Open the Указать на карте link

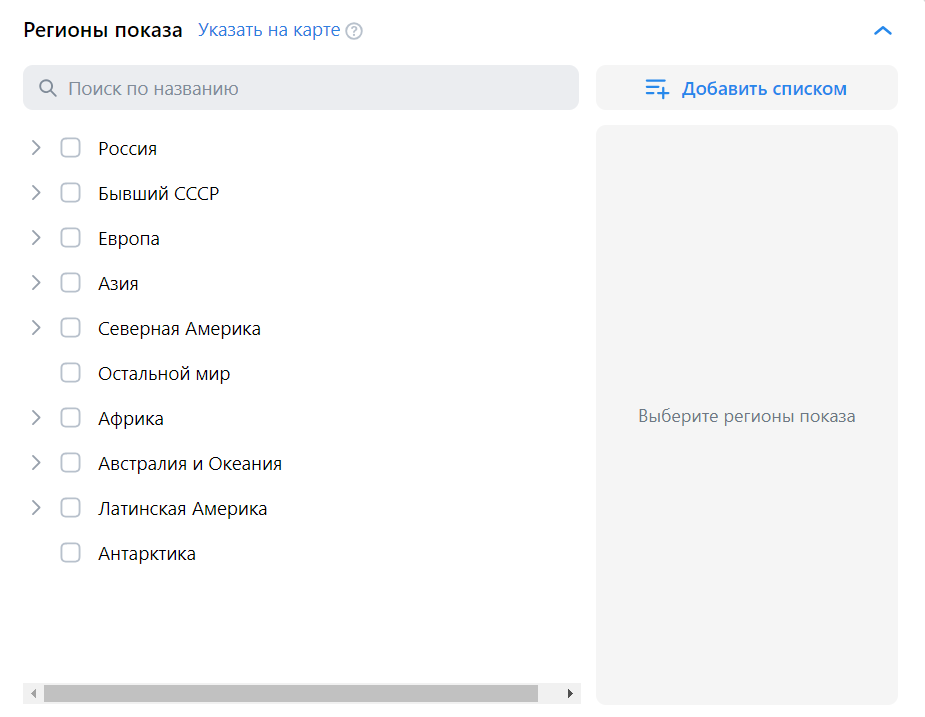(269, 30)
